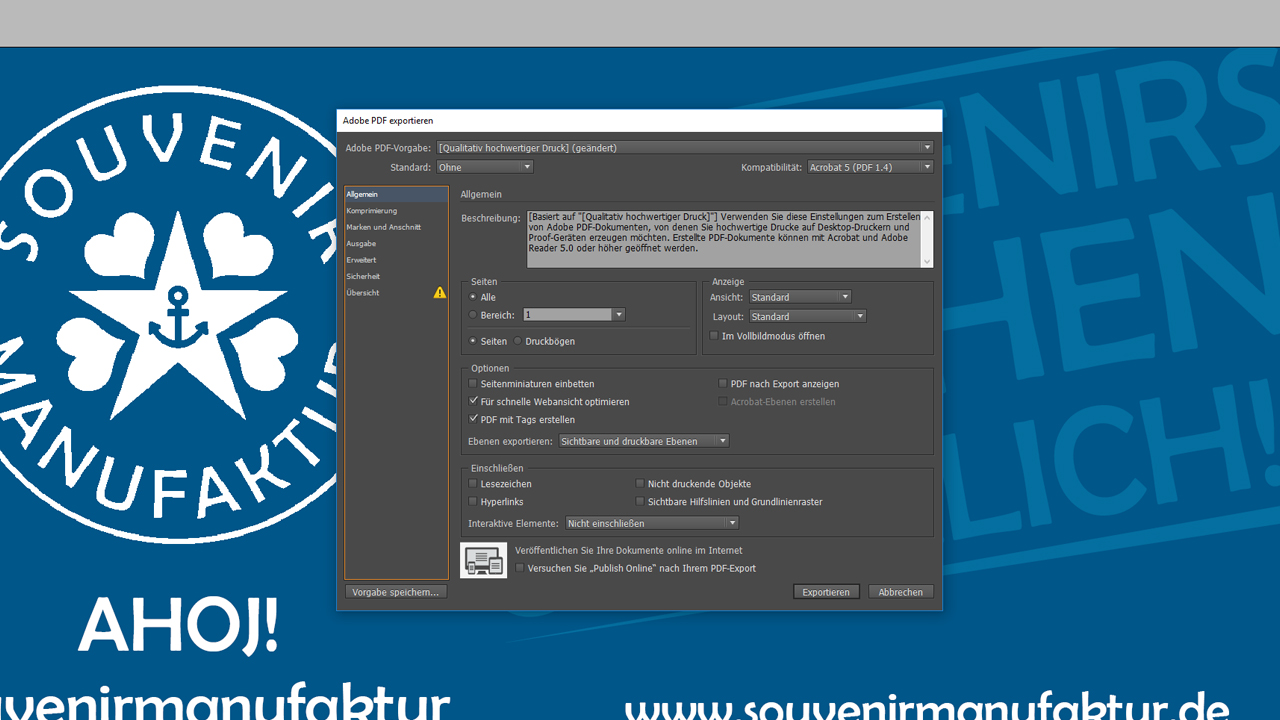Screen dimensions: 1280x720
Task: Open the Ansicht dropdown
Action: (x=801, y=297)
